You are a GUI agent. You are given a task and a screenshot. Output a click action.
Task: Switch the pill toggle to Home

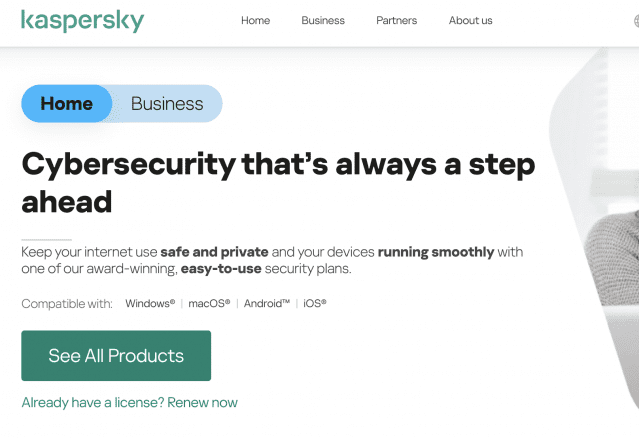(x=67, y=103)
